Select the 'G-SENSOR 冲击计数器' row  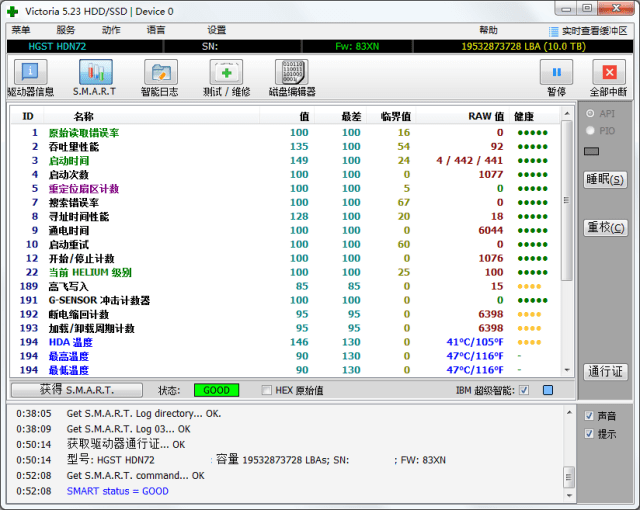[x=285, y=300]
